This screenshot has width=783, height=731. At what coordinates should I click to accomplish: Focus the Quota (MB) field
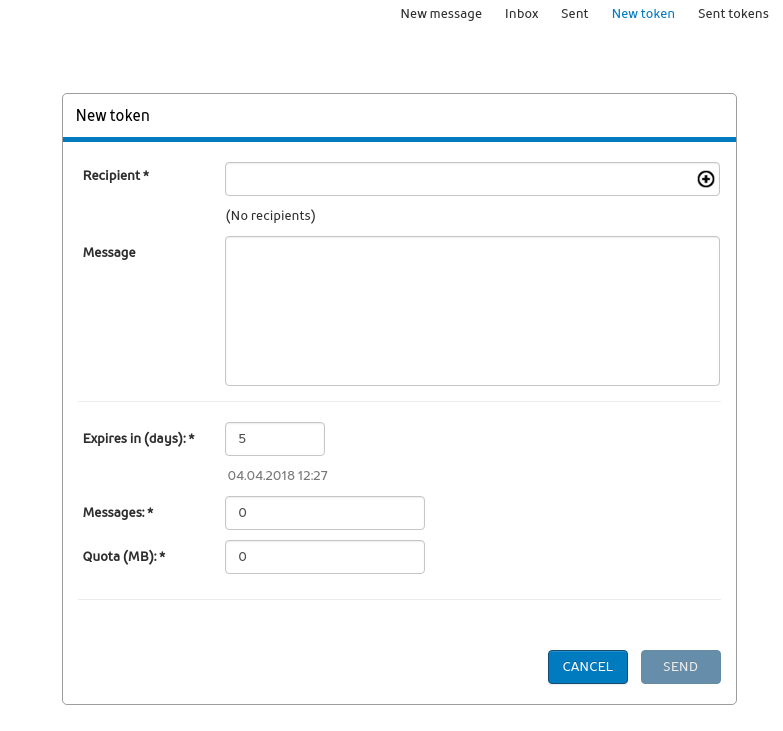(x=325, y=557)
